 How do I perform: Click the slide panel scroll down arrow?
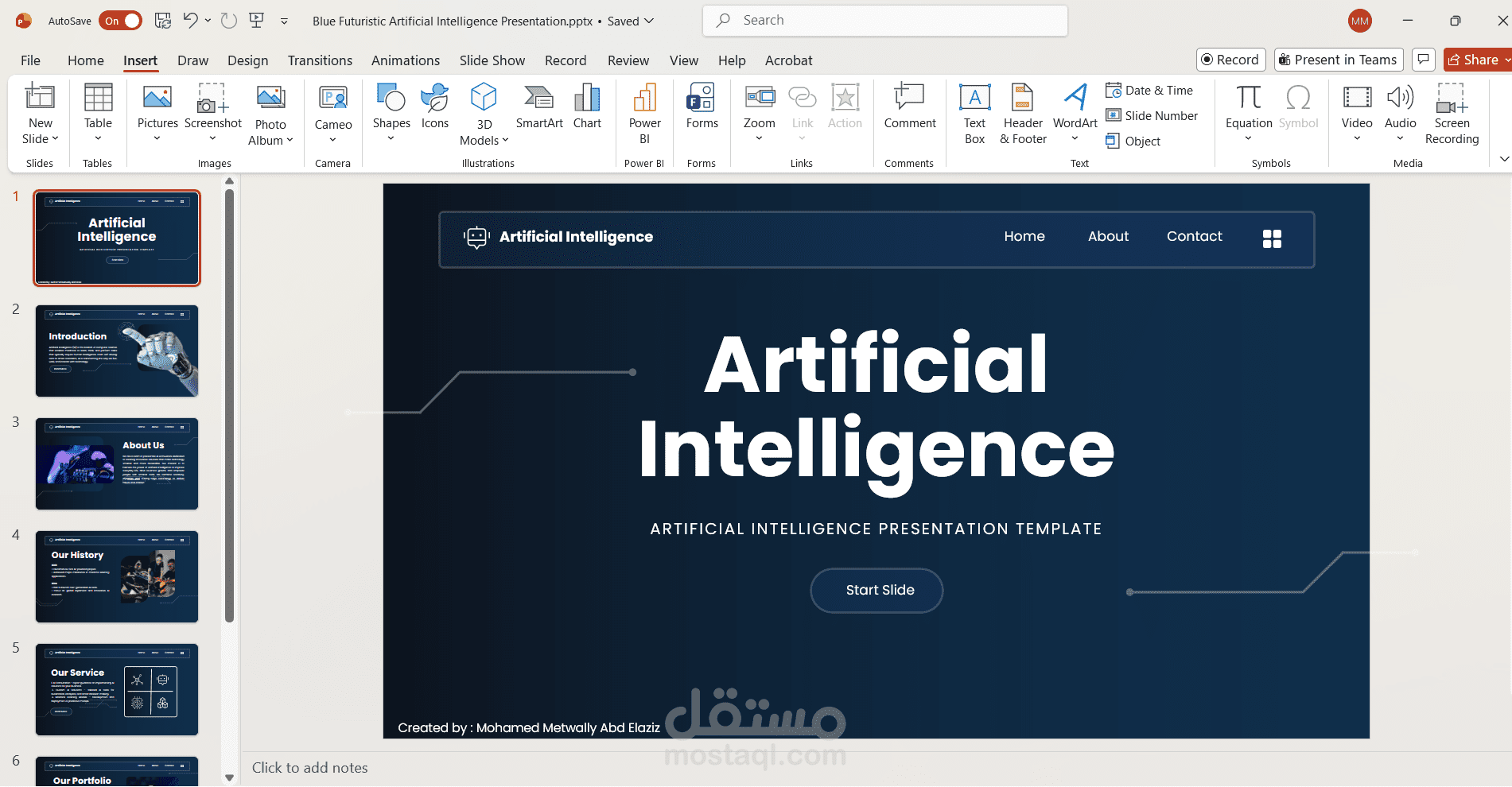[230, 777]
